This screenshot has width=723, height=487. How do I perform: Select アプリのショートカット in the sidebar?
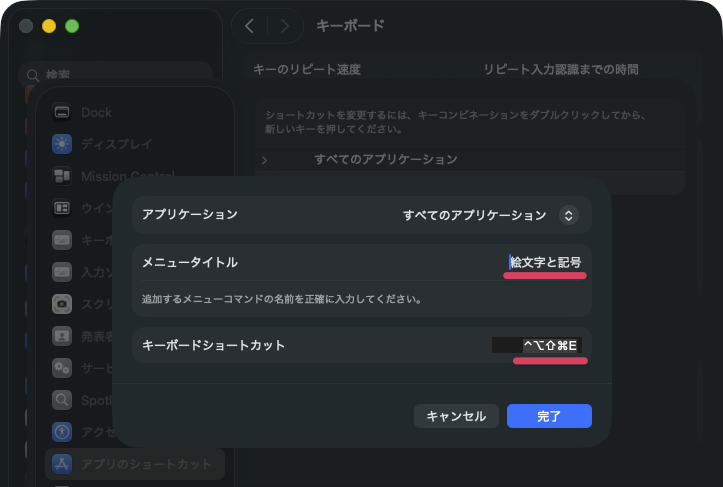(x=135, y=464)
